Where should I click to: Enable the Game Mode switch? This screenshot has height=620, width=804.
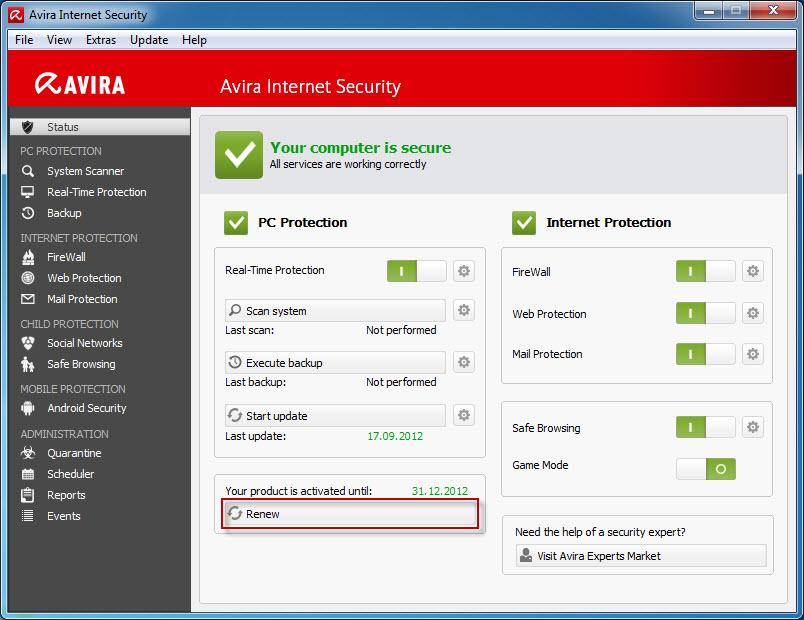pos(706,469)
